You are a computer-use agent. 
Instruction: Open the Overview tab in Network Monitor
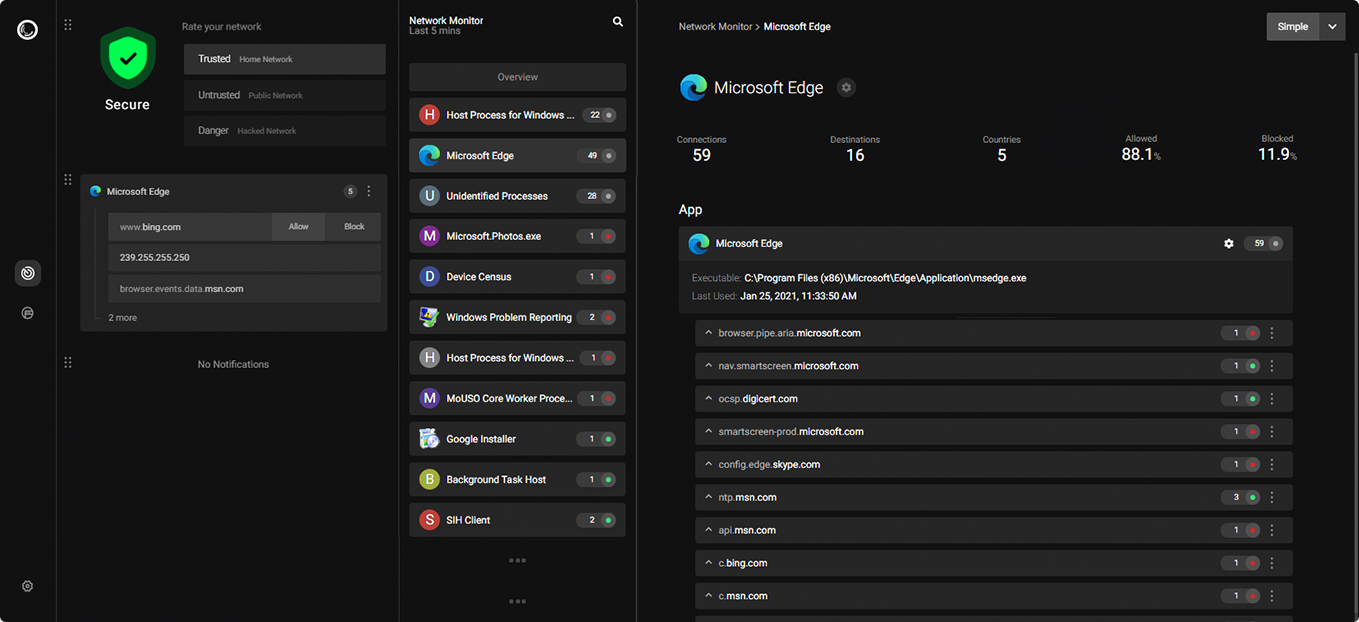coord(517,77)
